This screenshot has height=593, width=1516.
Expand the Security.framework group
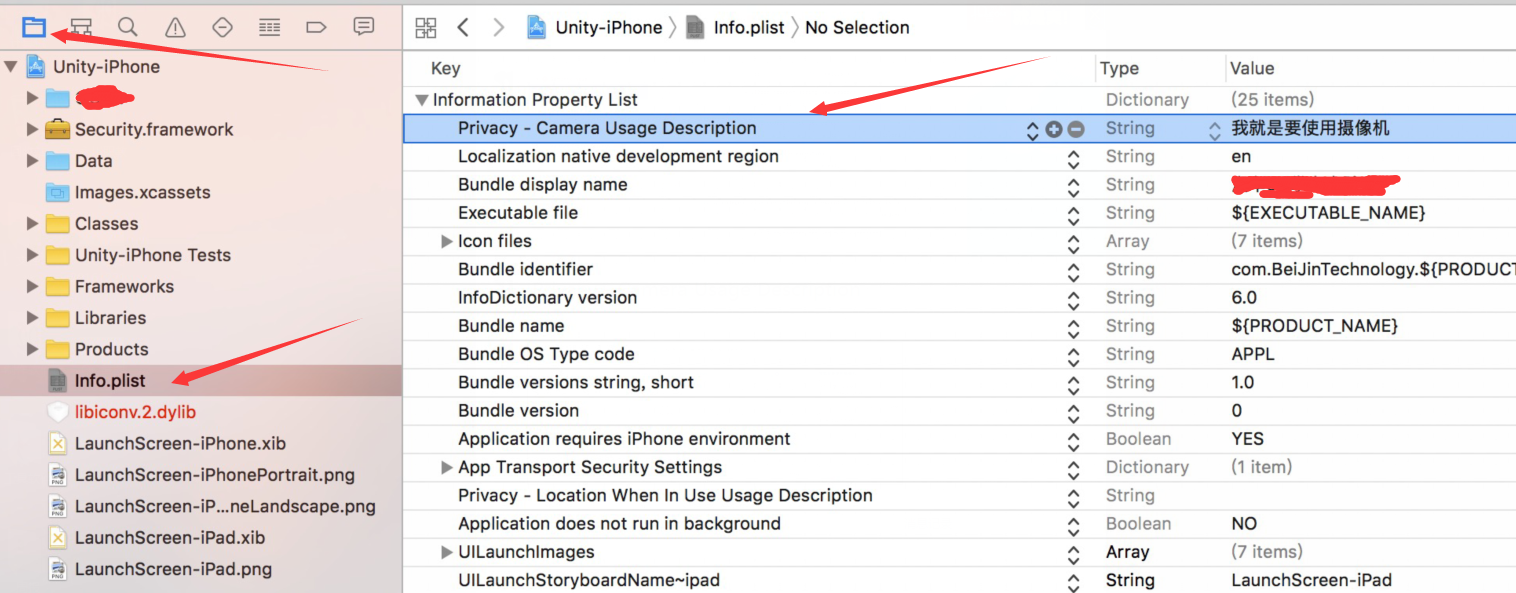click(33, 129)
